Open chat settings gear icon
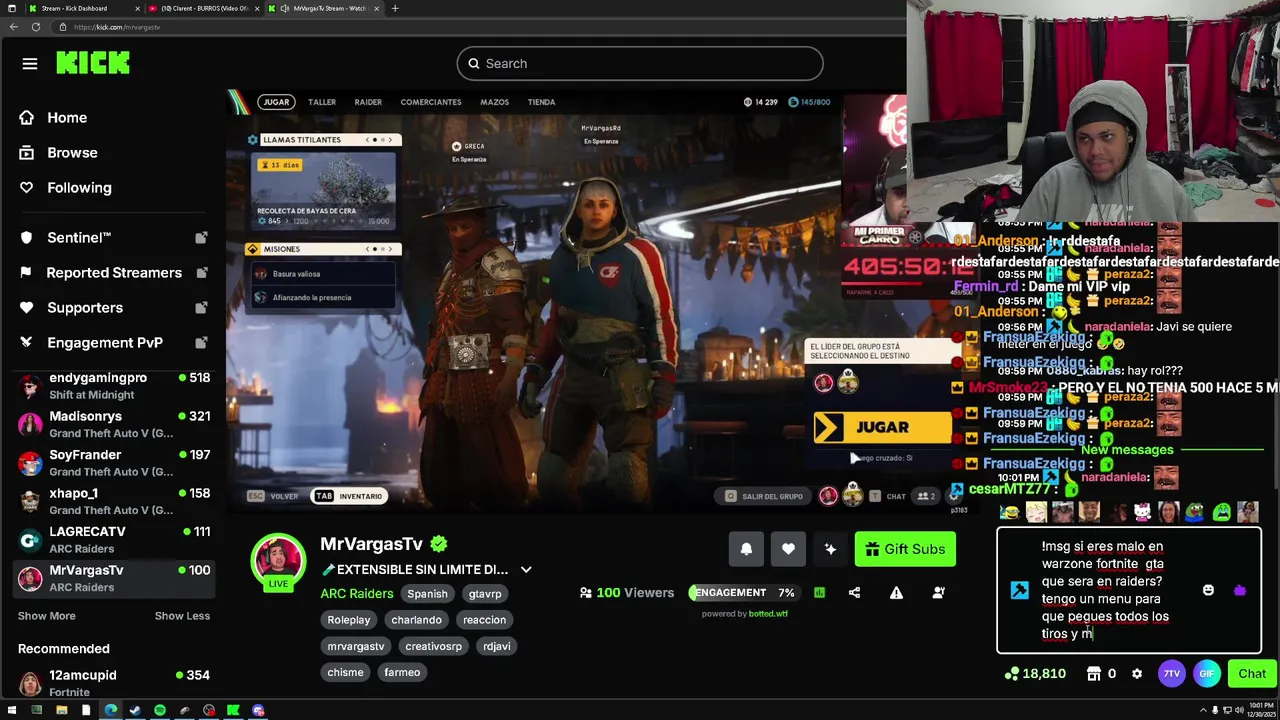This screenshot has width=1280, height=720. [1137, 674]
